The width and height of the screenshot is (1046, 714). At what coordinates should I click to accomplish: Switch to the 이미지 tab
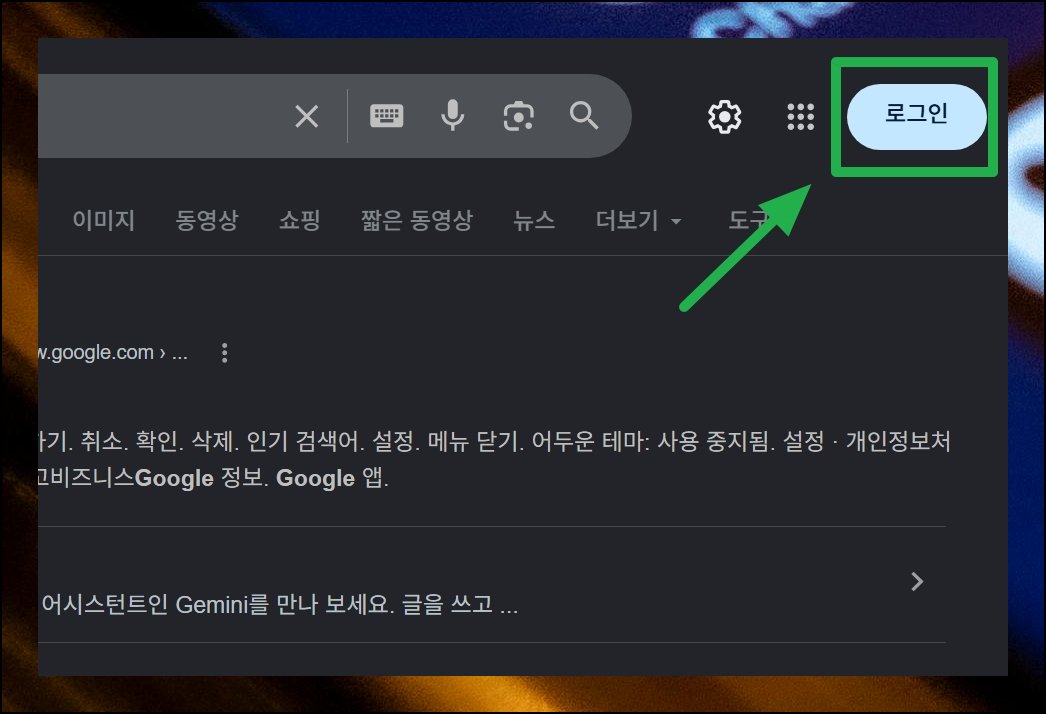[x=103, y=220]
